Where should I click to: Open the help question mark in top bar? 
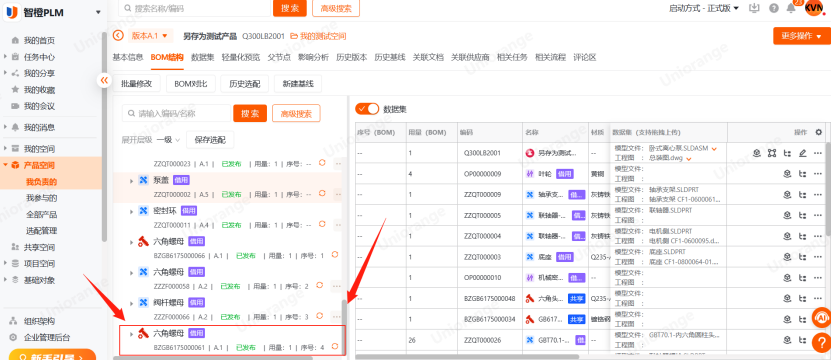(774, 8)
